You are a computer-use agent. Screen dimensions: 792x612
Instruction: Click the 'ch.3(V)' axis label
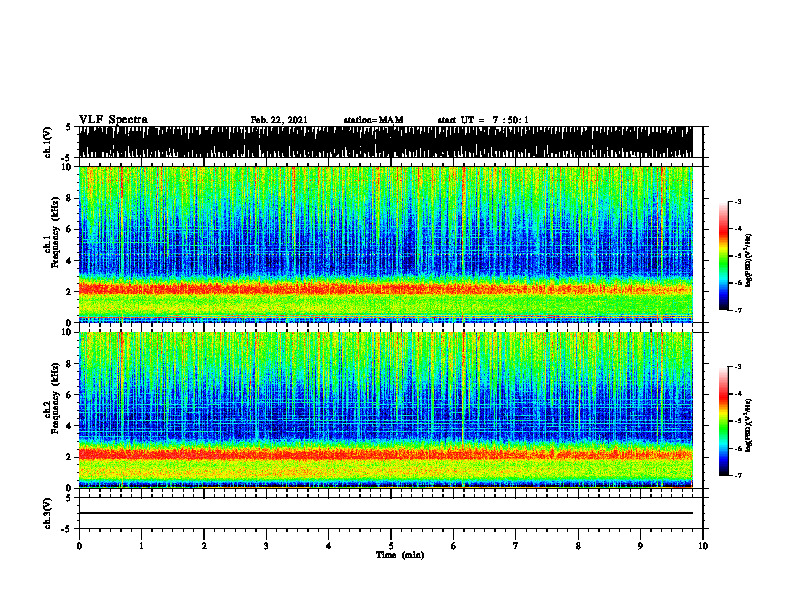[x=48, y=513]
